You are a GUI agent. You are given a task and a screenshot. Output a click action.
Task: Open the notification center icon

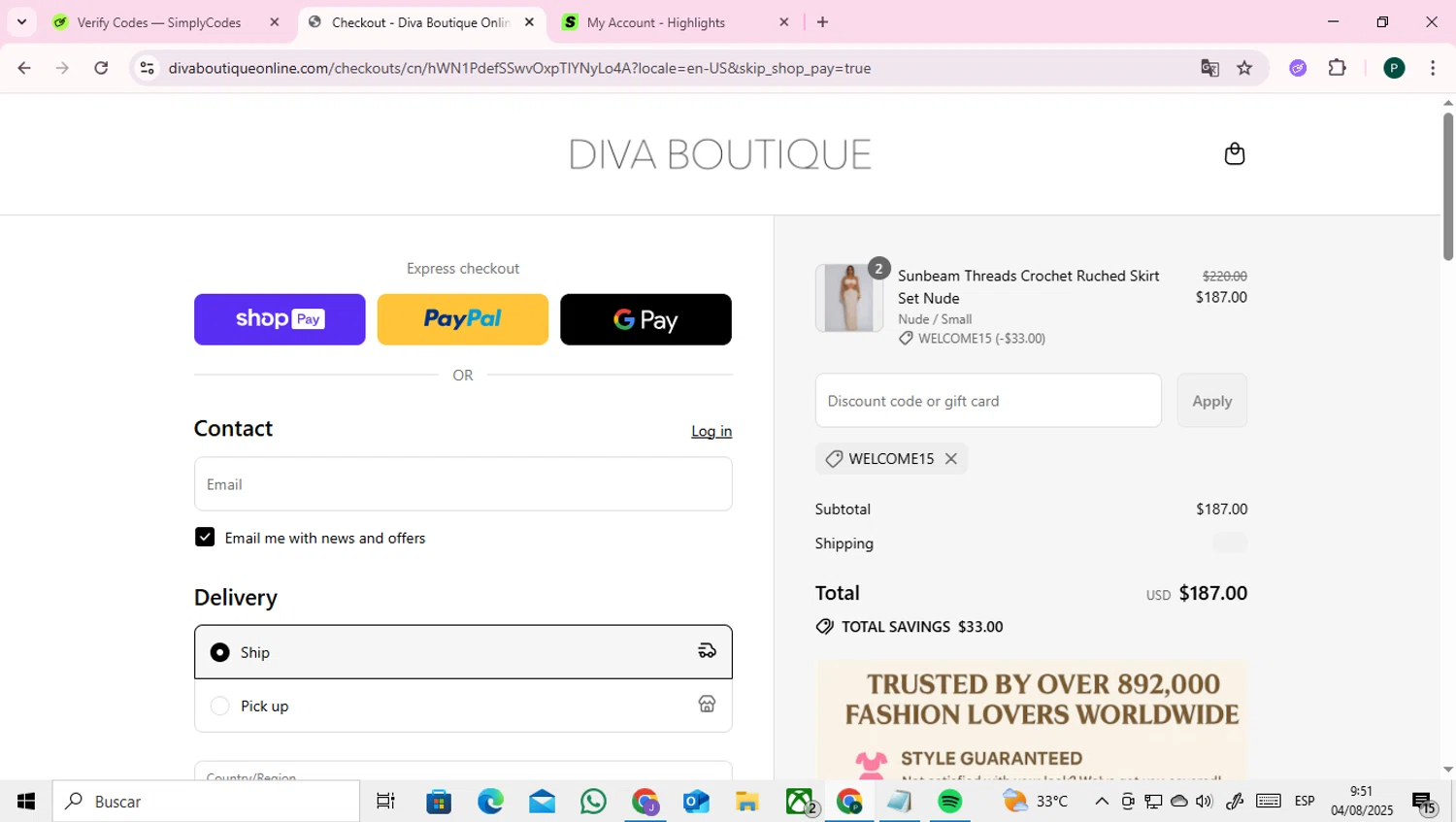click(1424, 803)
